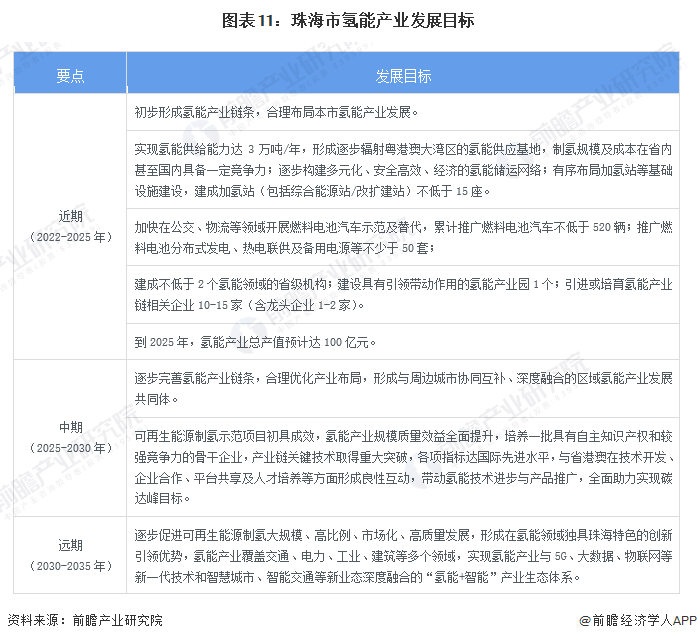Select the row about 2个氢能领域的省级机构

pyautogui.click(x=403, y=293)
